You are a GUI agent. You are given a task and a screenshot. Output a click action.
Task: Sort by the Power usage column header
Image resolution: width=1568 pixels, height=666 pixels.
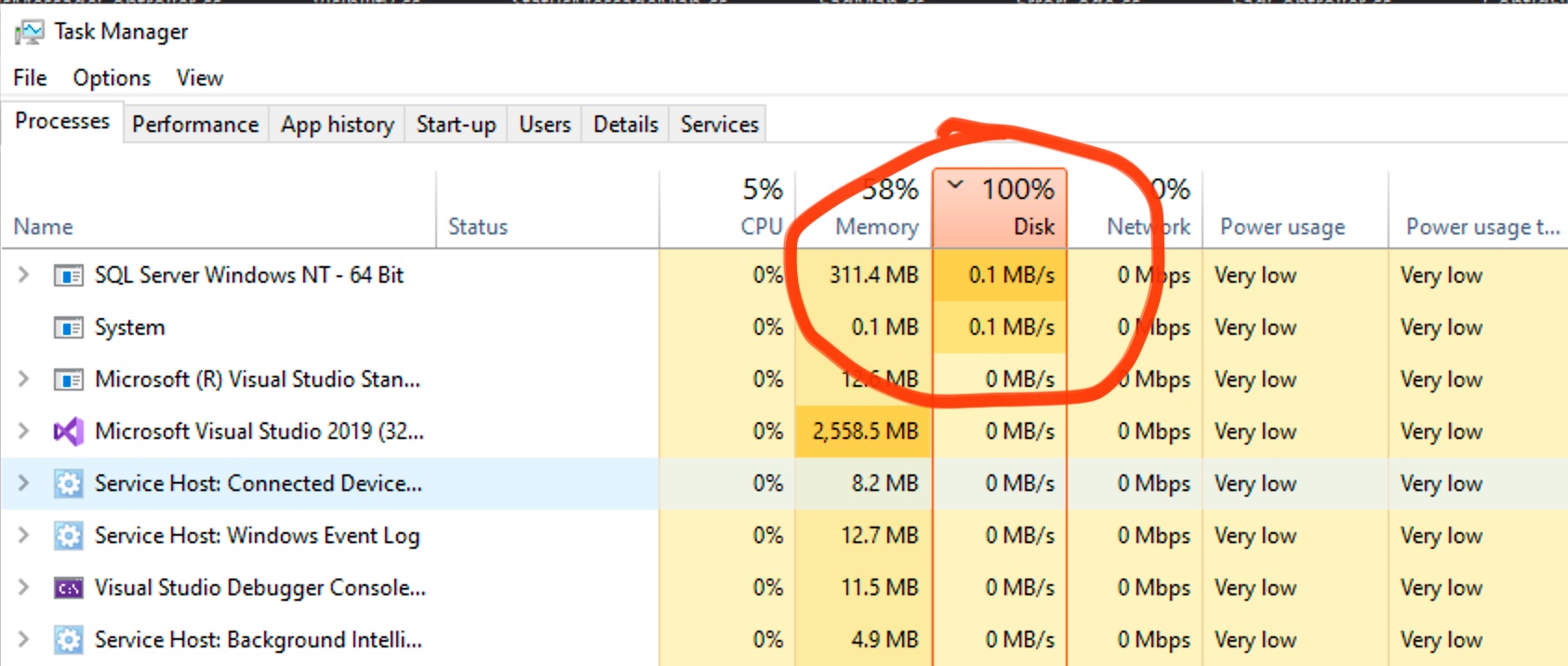(1296, 210)
